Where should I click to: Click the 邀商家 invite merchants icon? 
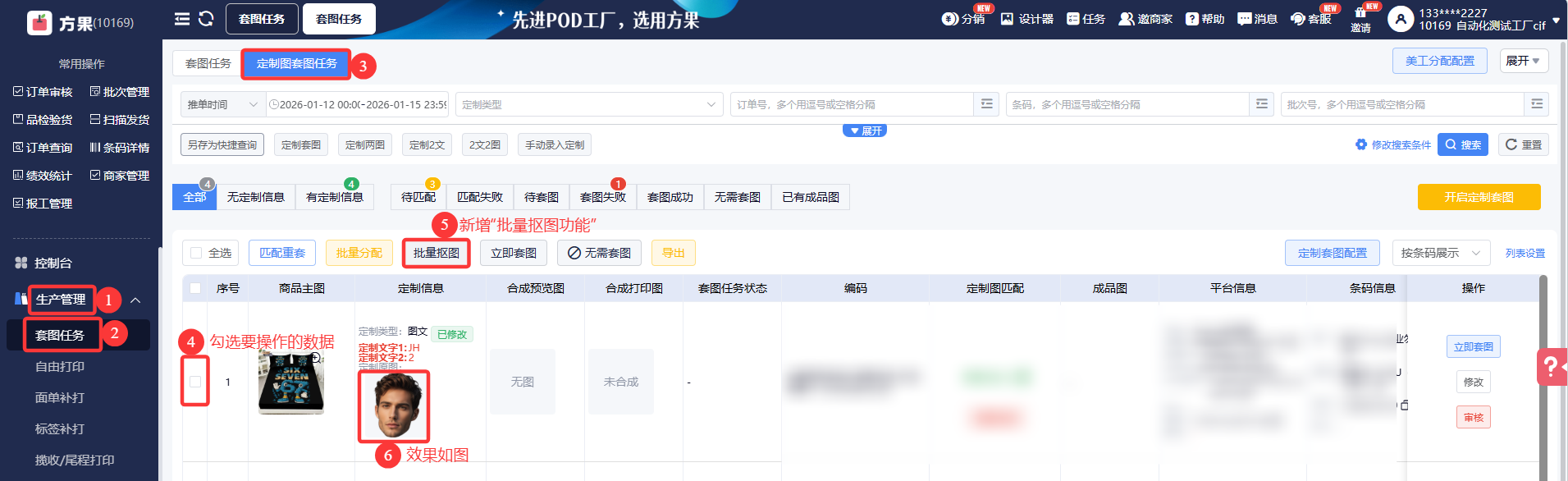(1145, 19)
